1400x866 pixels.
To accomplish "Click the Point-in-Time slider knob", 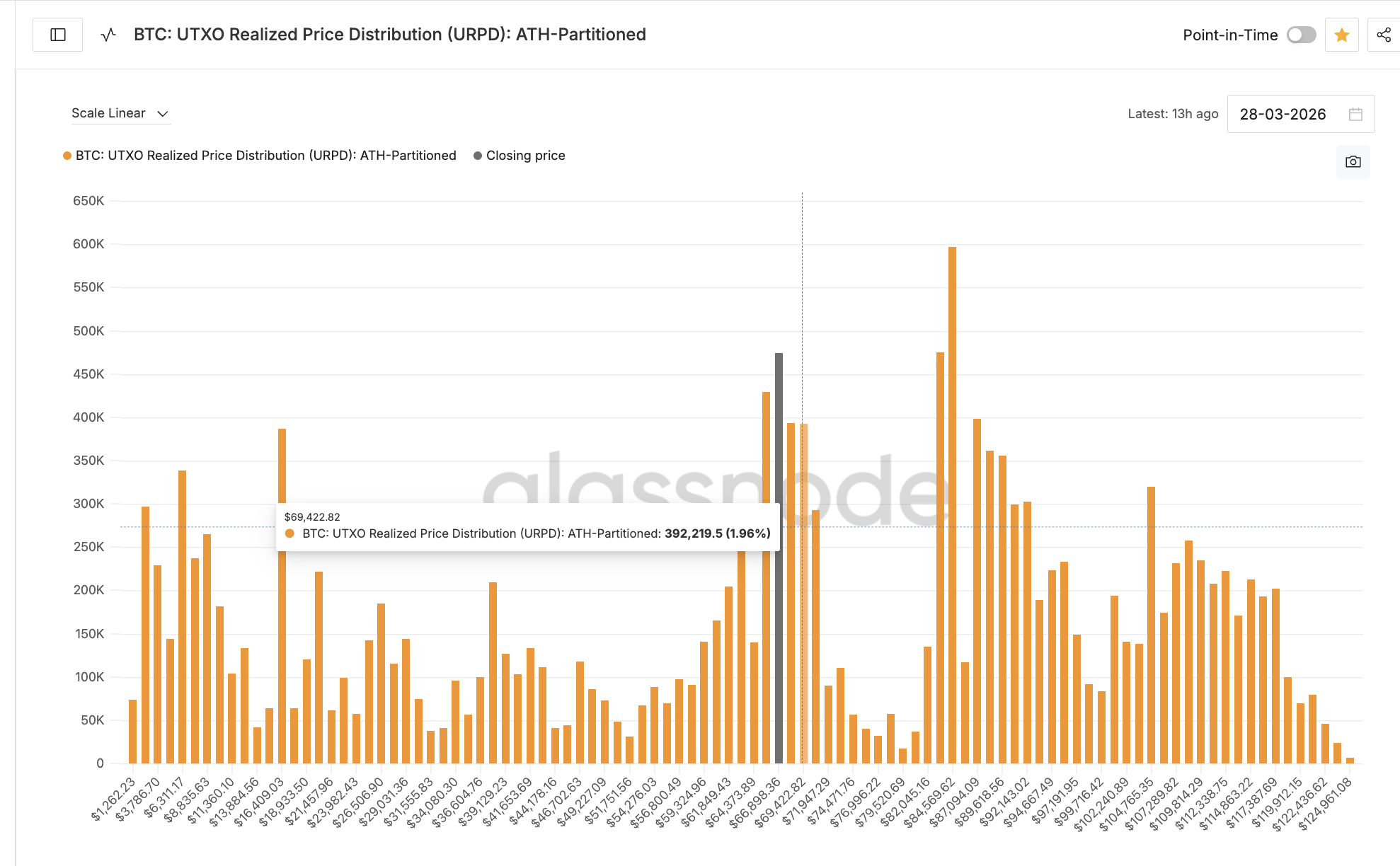I will [x=1294, y=35].
